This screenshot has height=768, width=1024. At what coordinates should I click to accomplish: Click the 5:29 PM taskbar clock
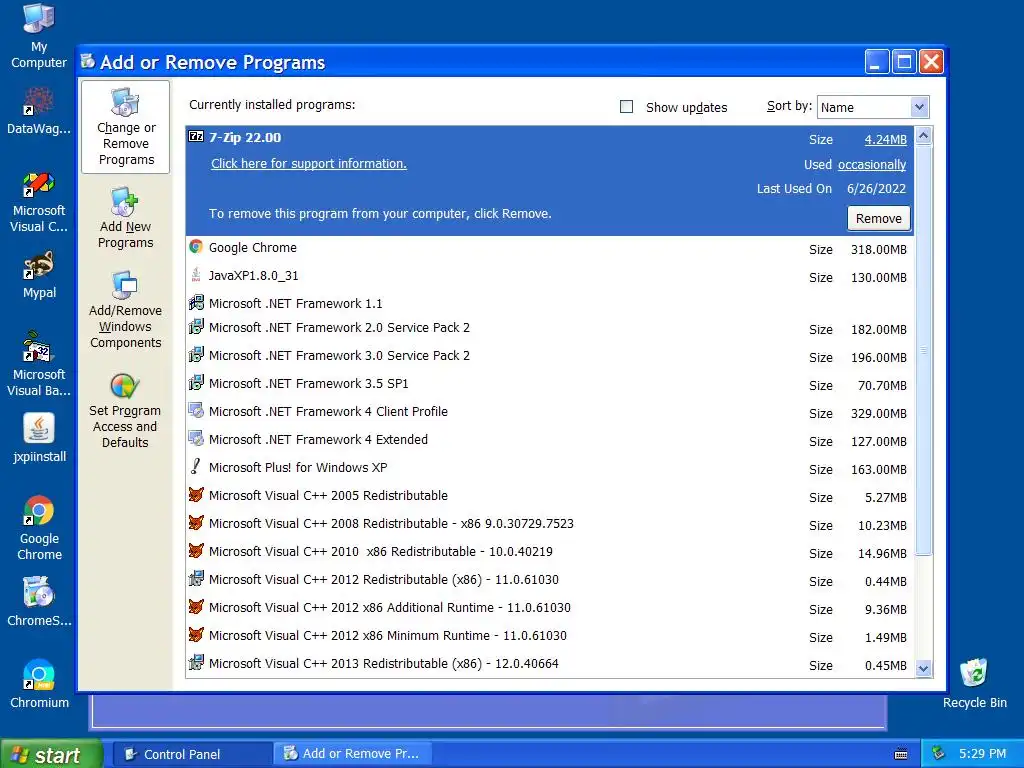pyautogui.click(x=982, y=754)
